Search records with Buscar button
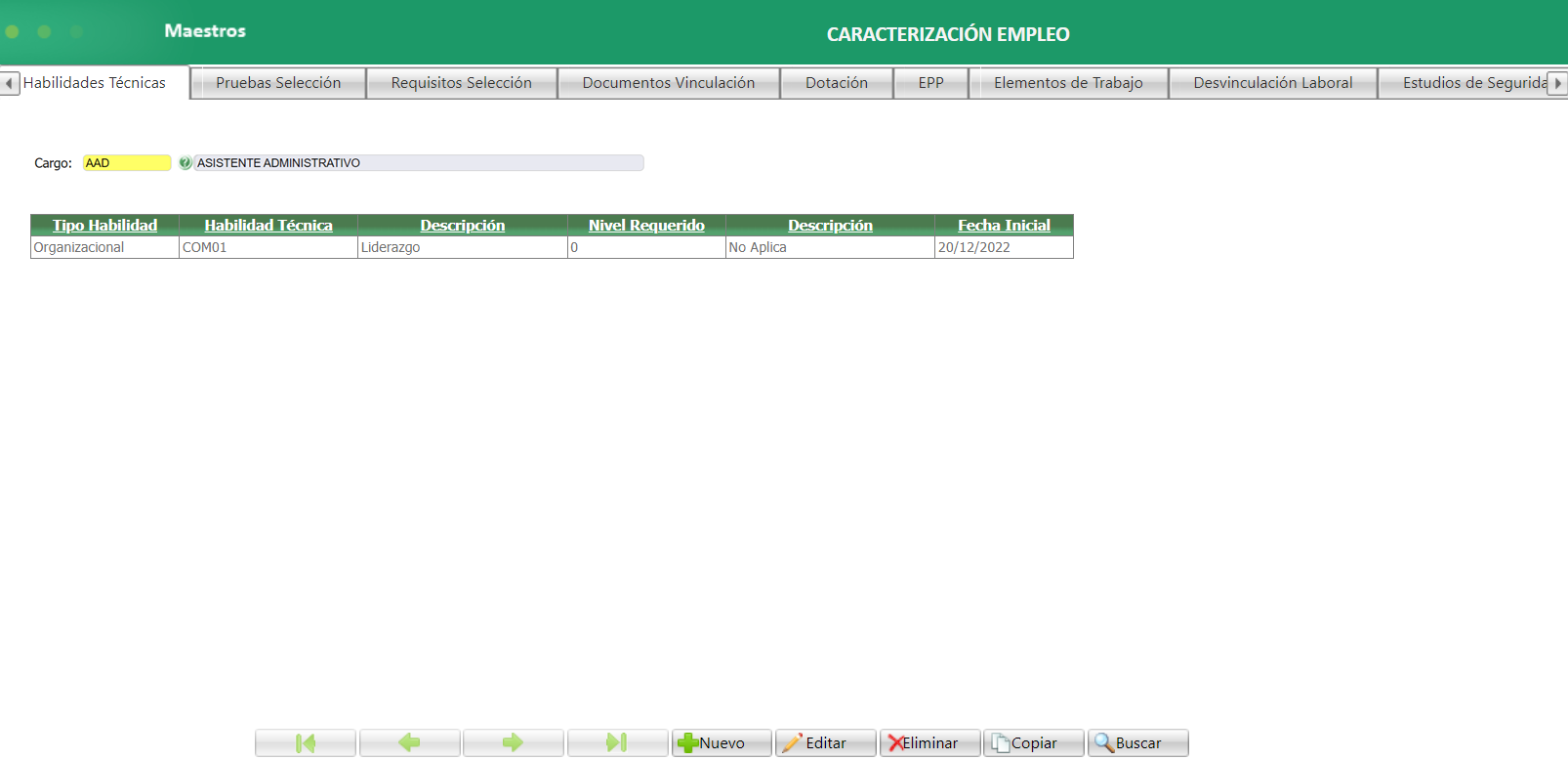The image size is (1568, 760). point(1137,742)
